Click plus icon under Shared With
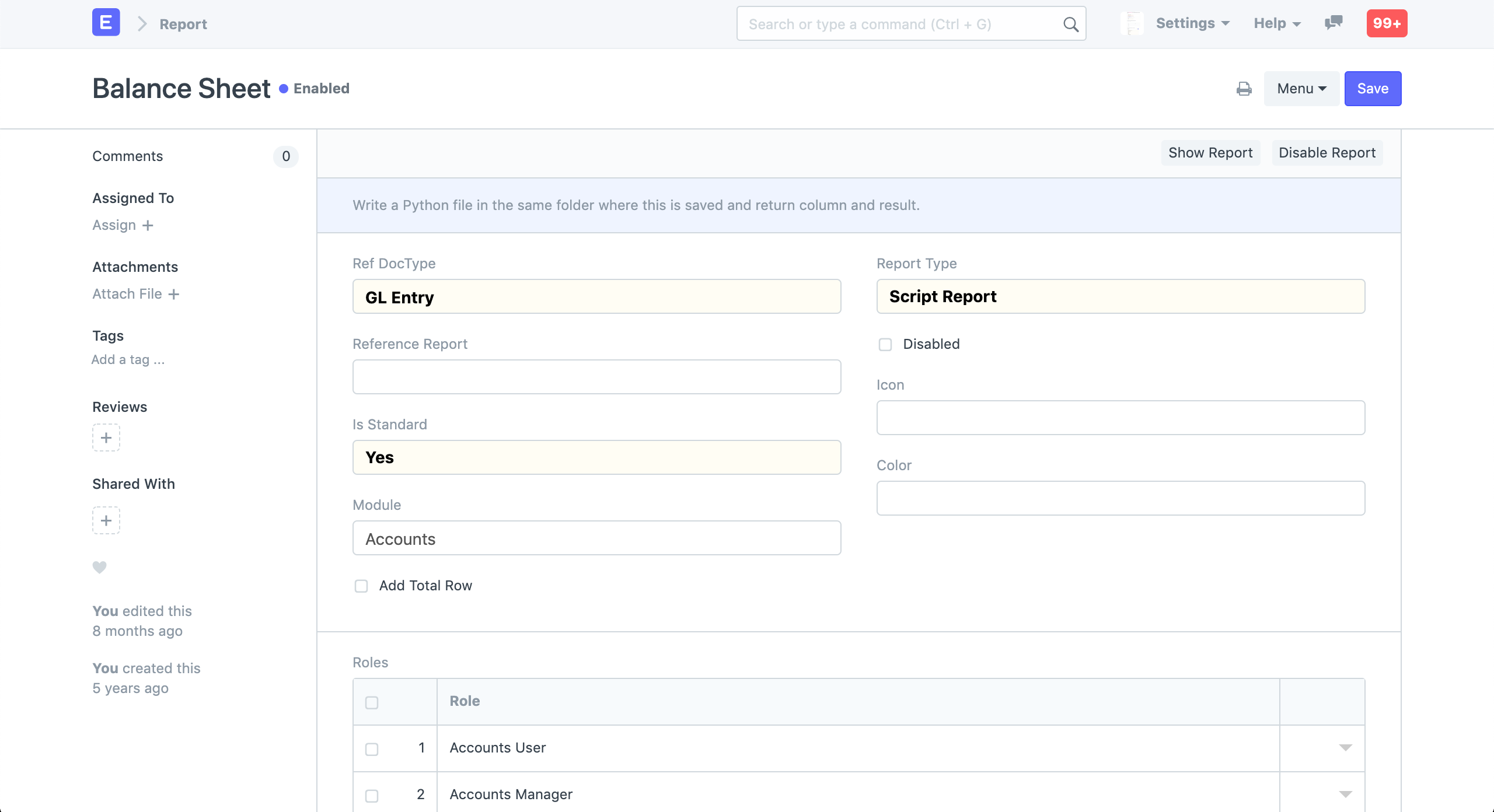 pyautogui.click(x=106, y=520)
